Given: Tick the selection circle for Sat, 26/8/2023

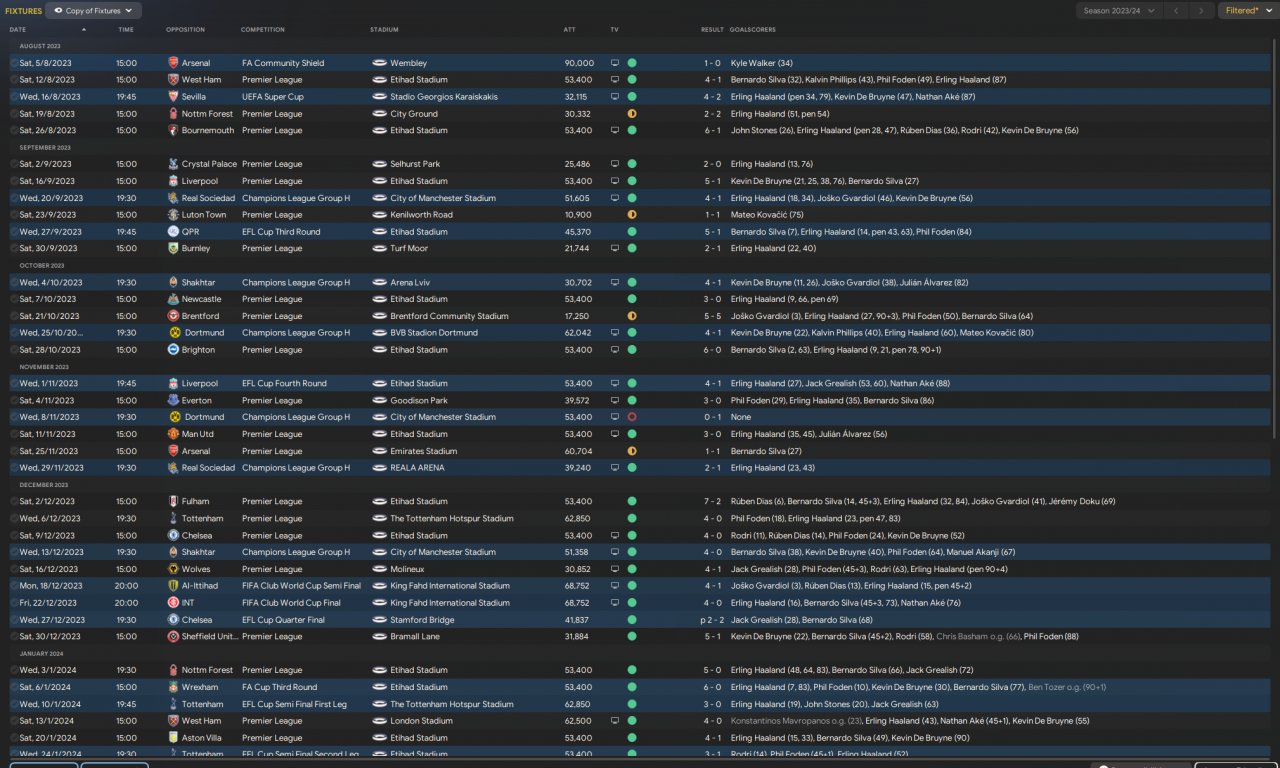Looking at the screenshot, I should point(14,130).
